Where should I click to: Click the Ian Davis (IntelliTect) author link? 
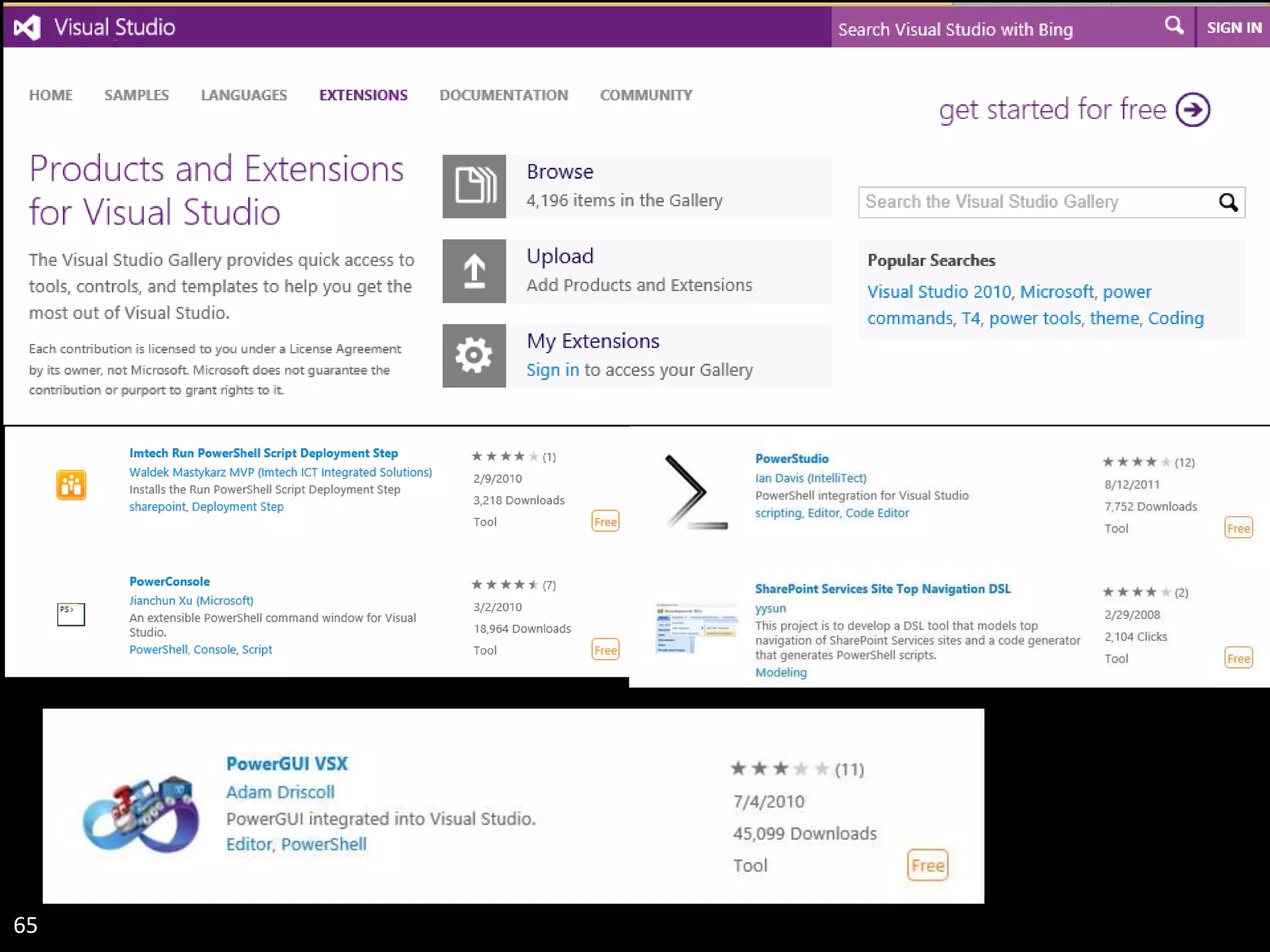point(810,478)
